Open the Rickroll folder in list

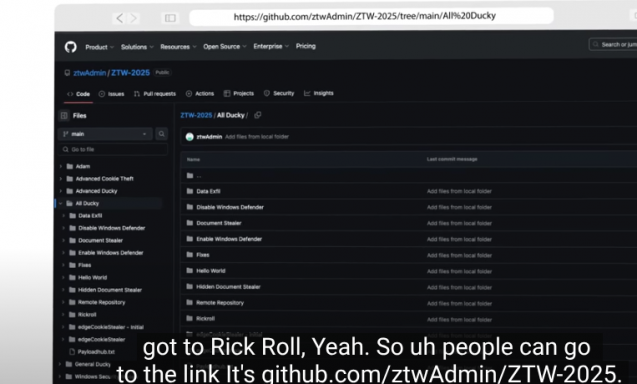coord(205,319)
